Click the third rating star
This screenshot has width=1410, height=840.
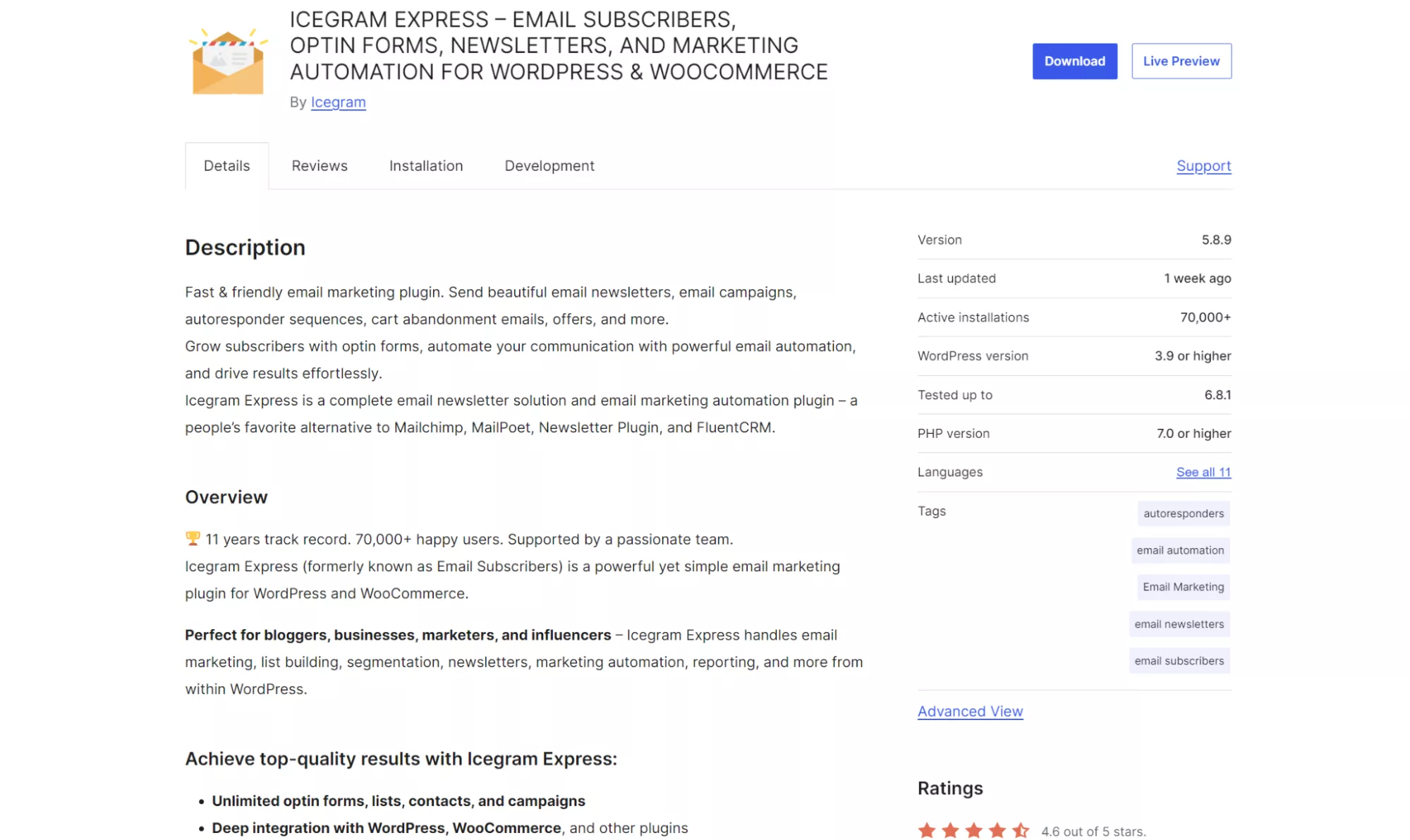click(973, 830)
